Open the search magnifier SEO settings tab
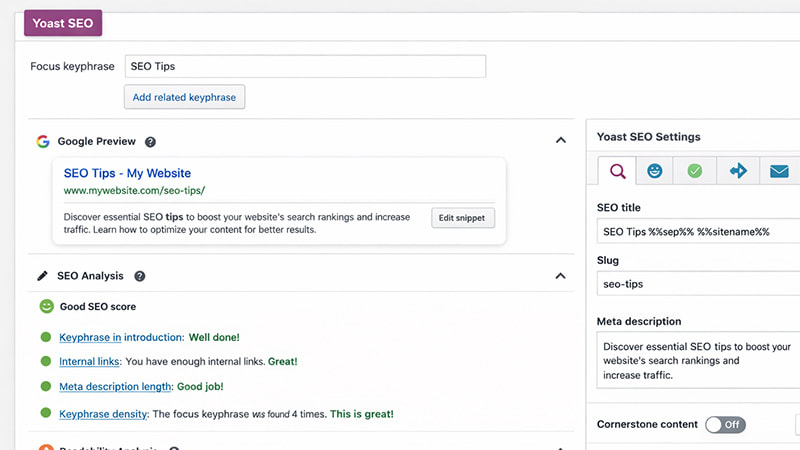 (x=617, y=171)
